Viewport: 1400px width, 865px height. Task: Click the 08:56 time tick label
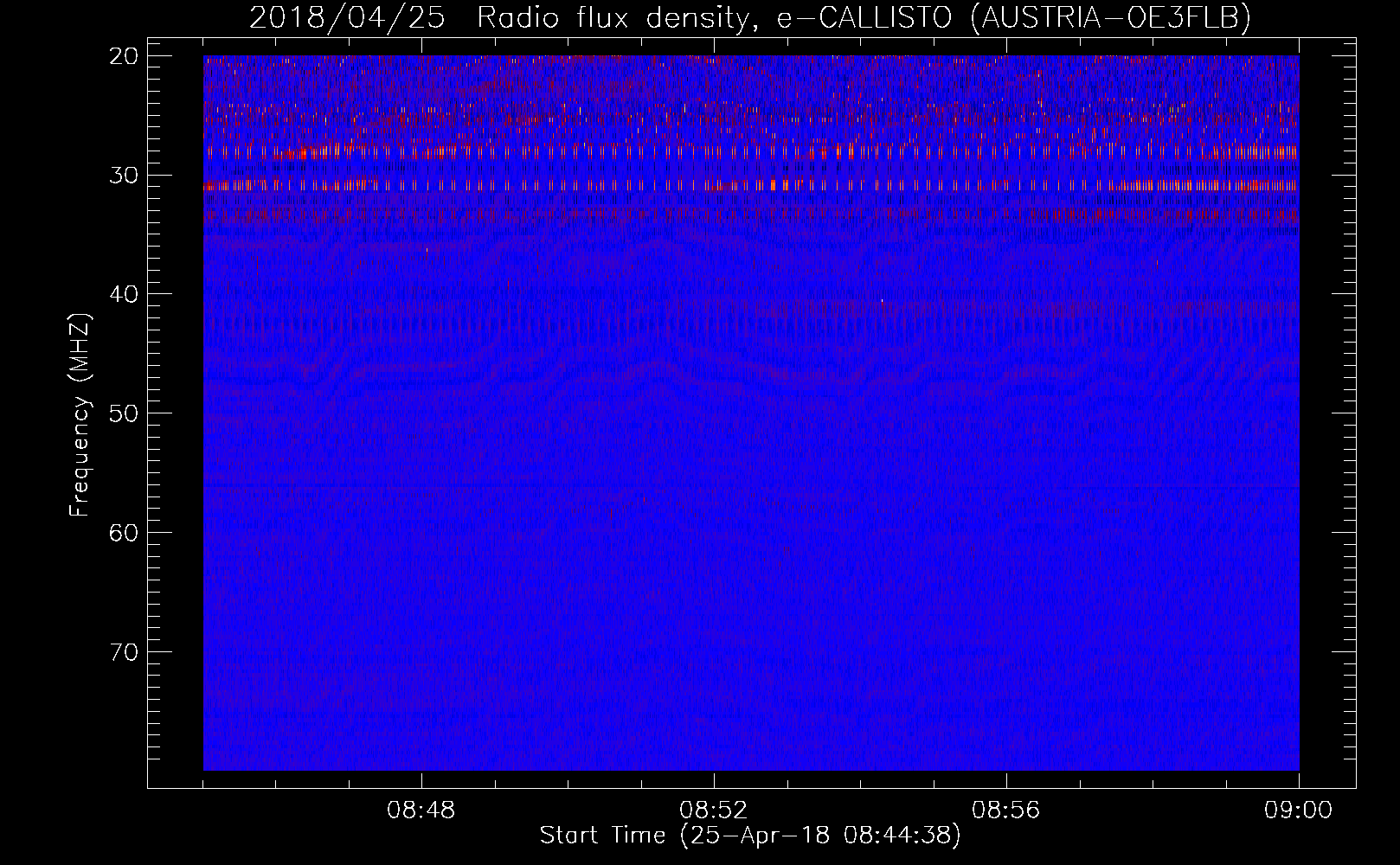[1006, 811]
